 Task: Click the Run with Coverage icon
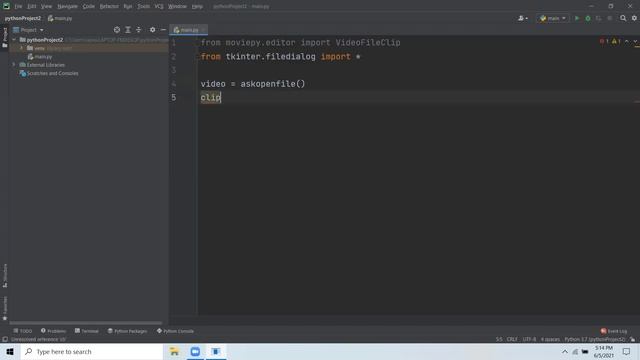tap(598, 18)
